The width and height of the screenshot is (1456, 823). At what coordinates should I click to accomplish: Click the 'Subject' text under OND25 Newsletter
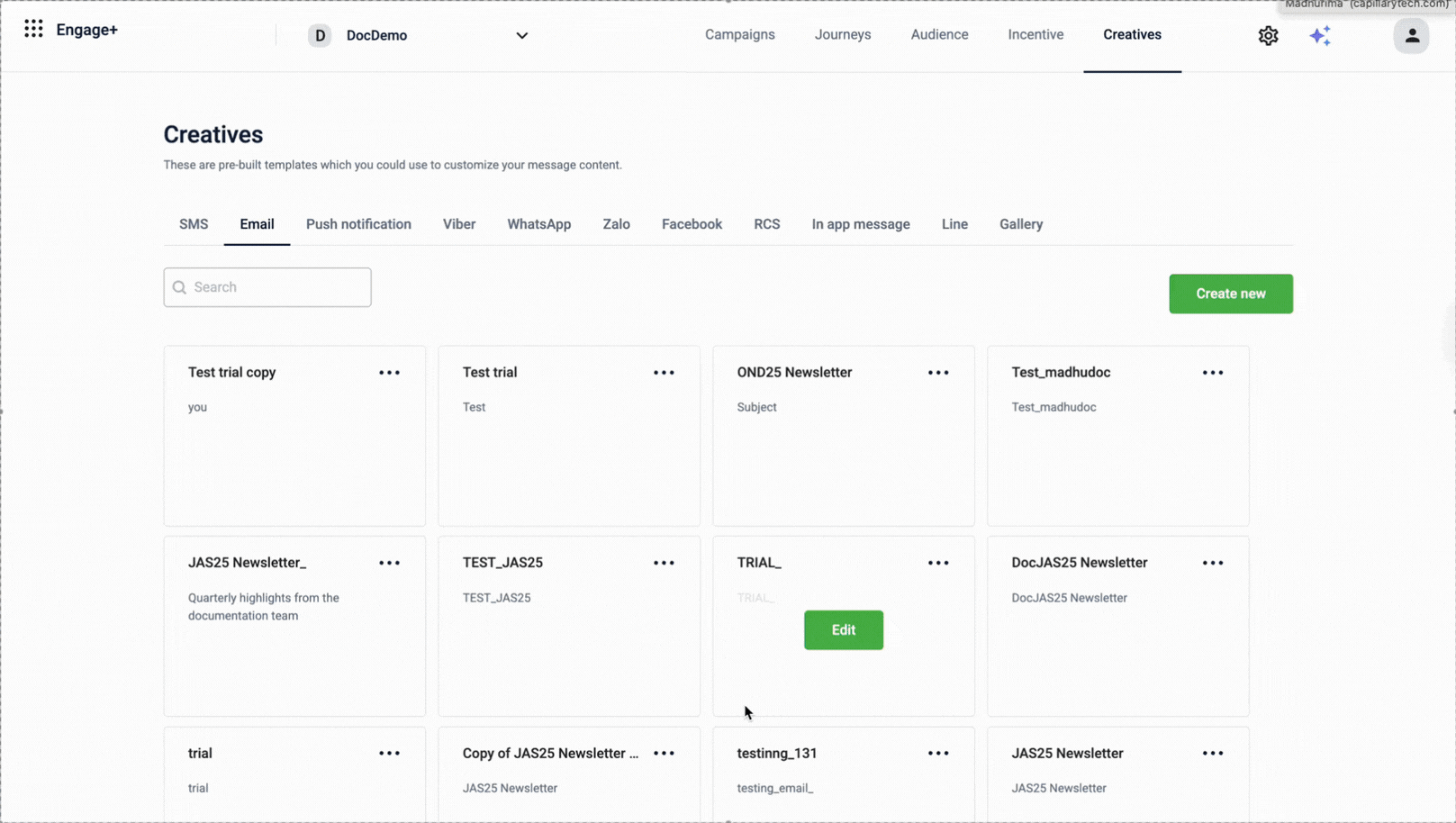756,407
